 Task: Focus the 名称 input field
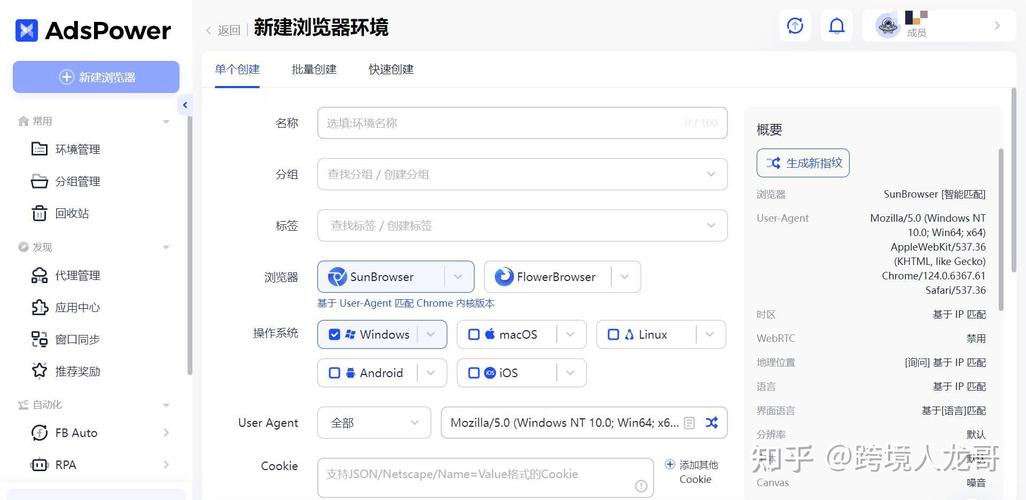pos(522,123)
